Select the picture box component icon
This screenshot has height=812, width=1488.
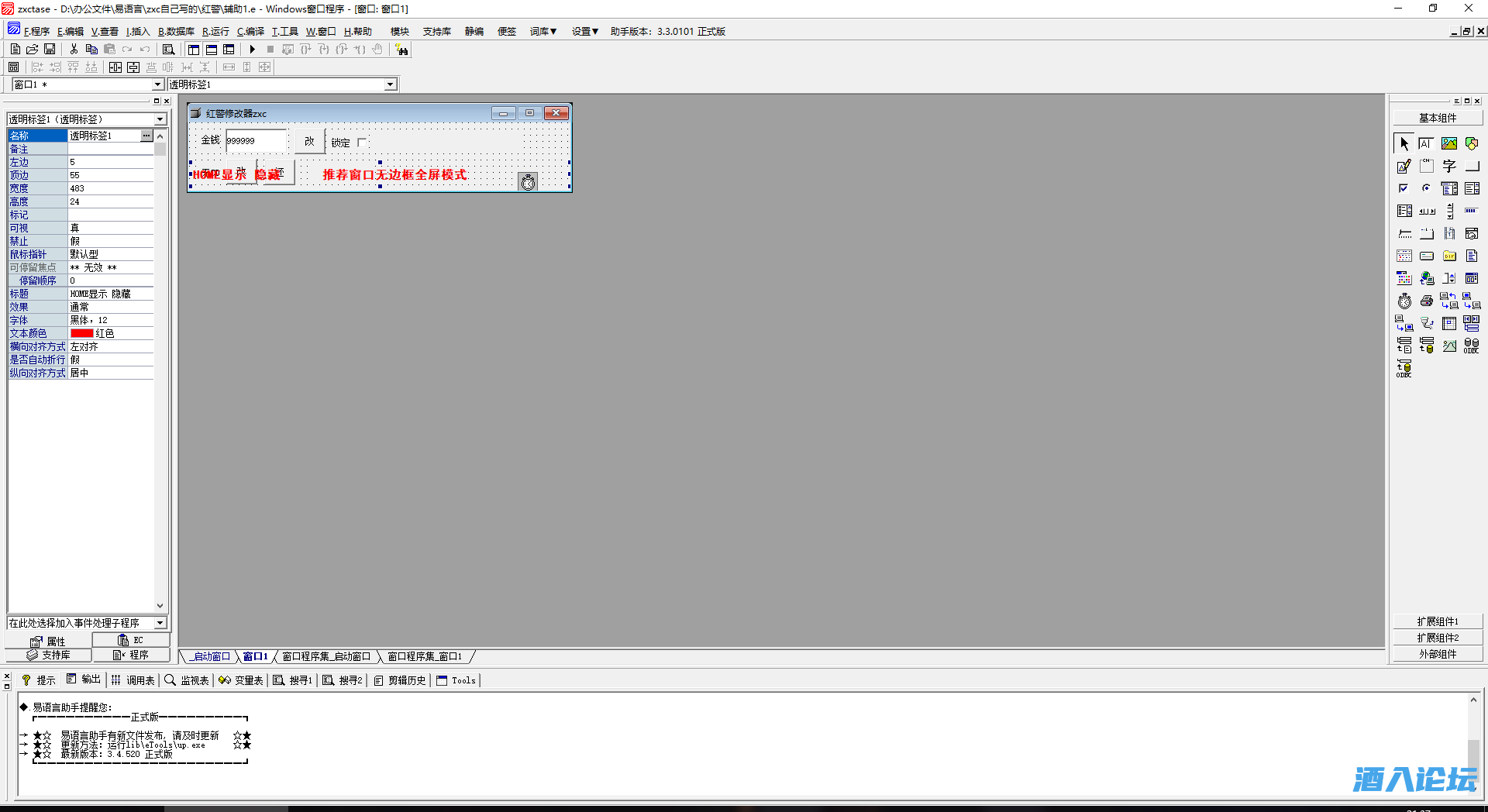(x=1449, y=143)
